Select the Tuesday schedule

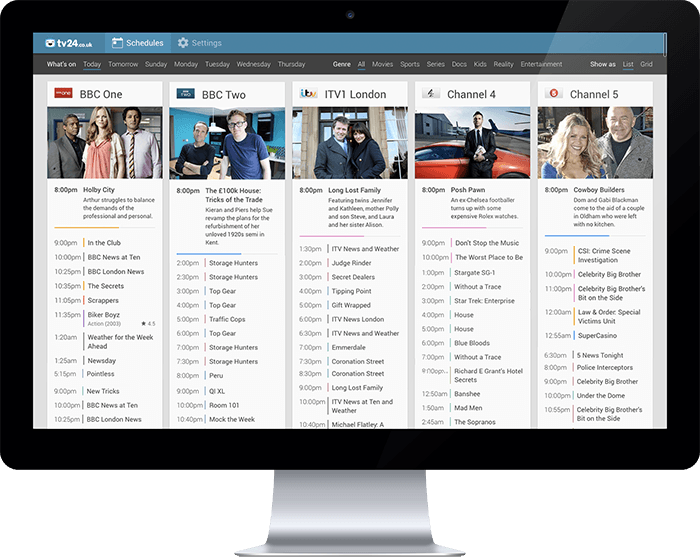(x=217, y=64)
